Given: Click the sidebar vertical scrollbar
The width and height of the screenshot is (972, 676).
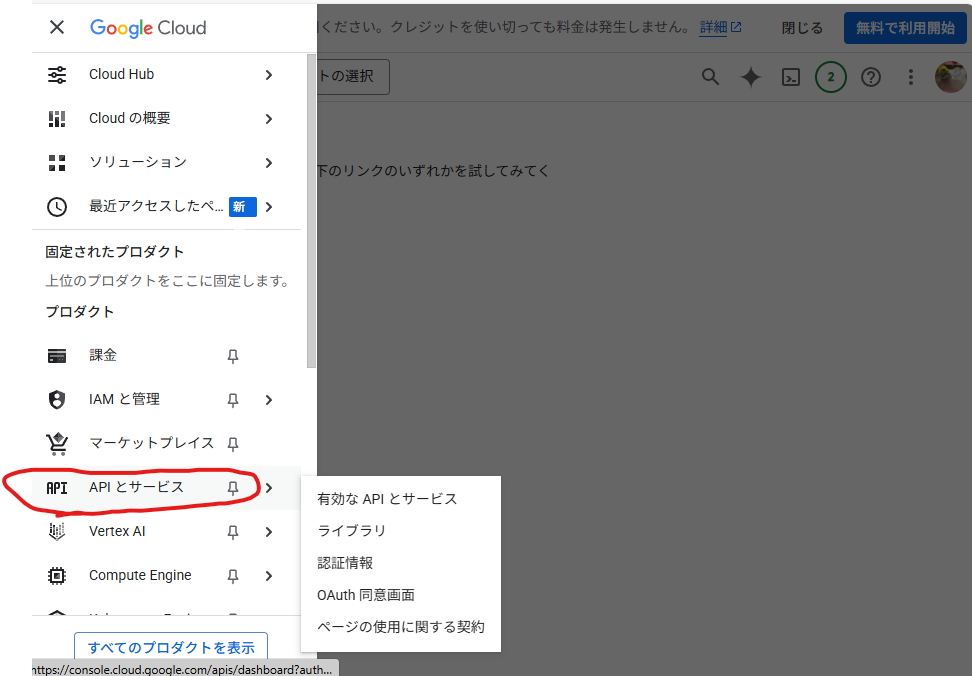Looking at the screenshot, I should [311, 211].
